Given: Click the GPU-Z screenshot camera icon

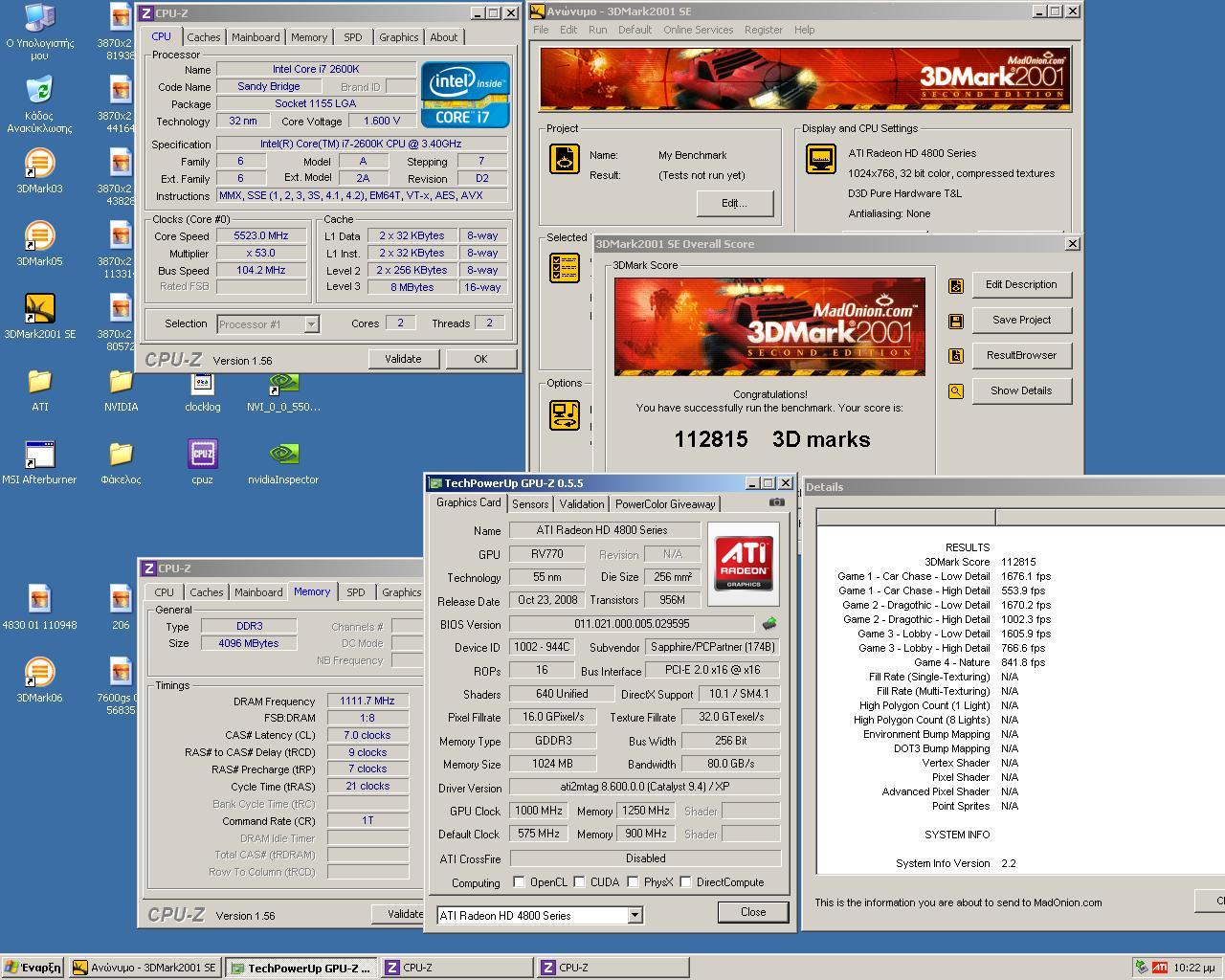Looking at the screenshot, I should (x=776, y=502).
